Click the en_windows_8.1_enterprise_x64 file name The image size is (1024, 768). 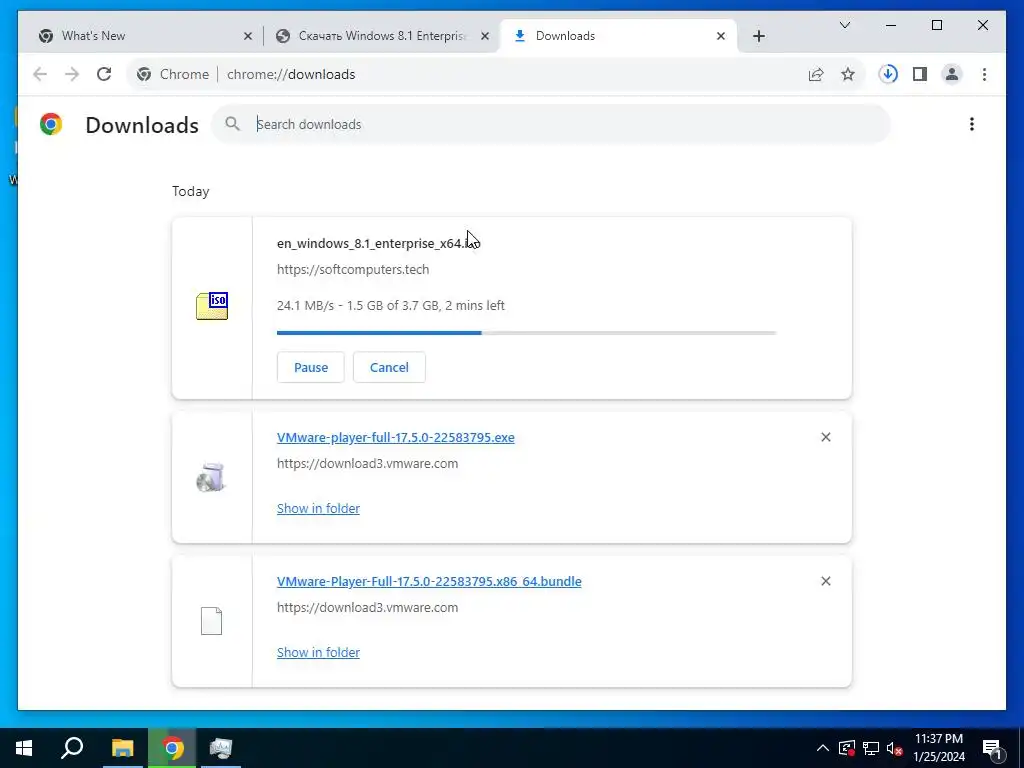pyautogui.click(x=378, y=244)
